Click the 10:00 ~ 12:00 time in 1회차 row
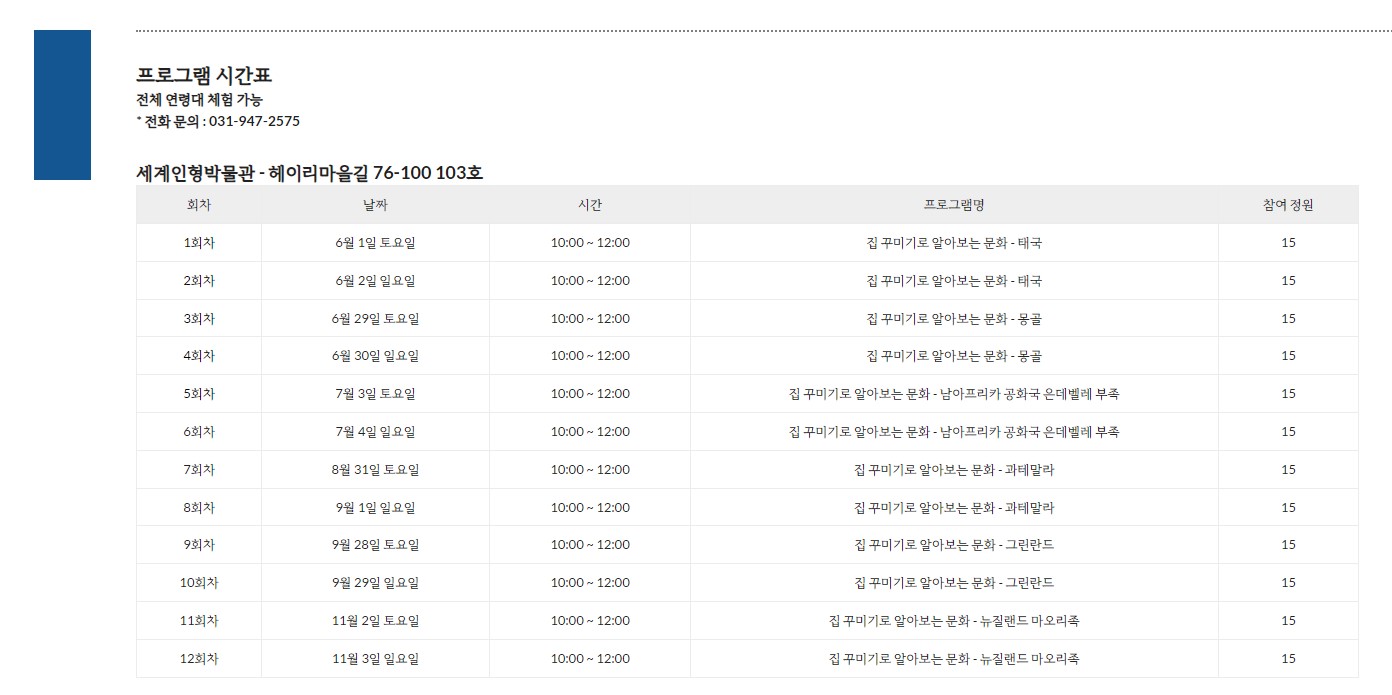Image resolution: width=1392 pixels, height=695 pixels. (590, 243)
